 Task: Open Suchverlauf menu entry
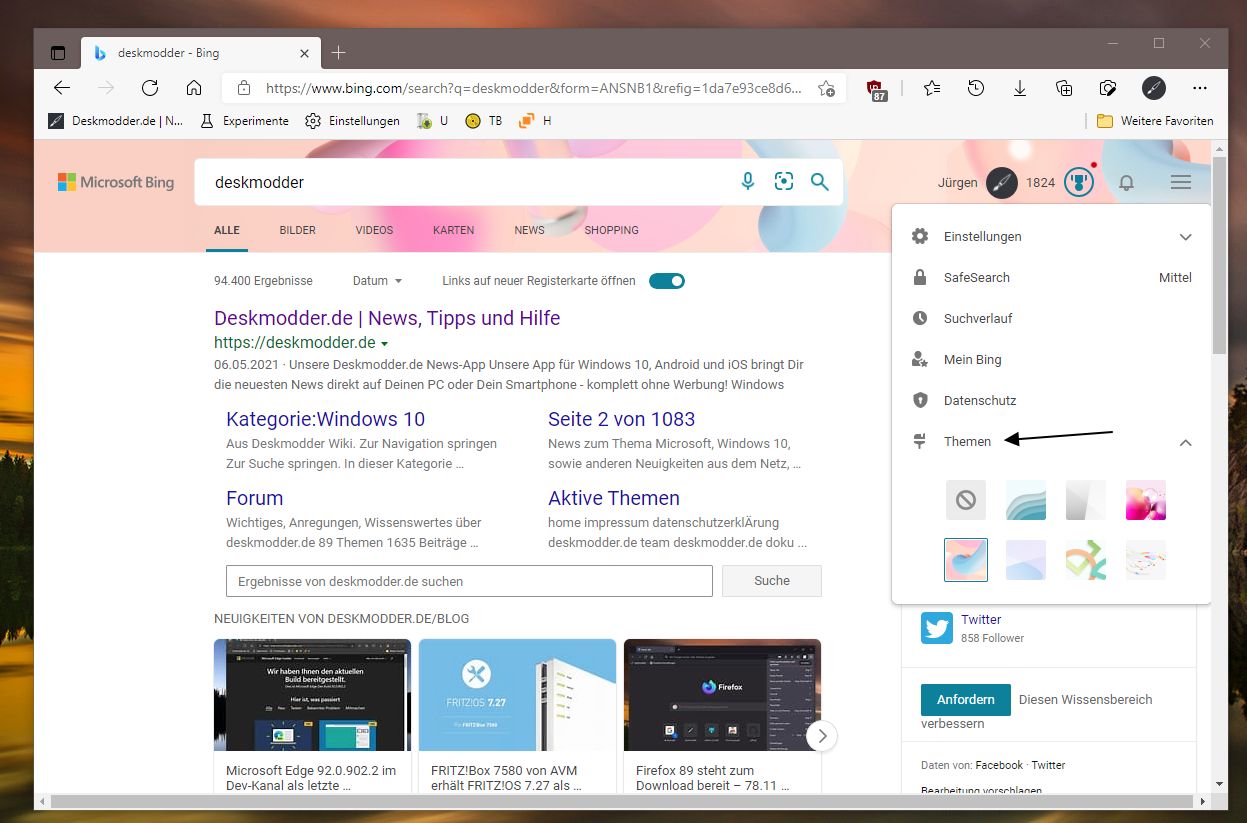pos(1051,319)
